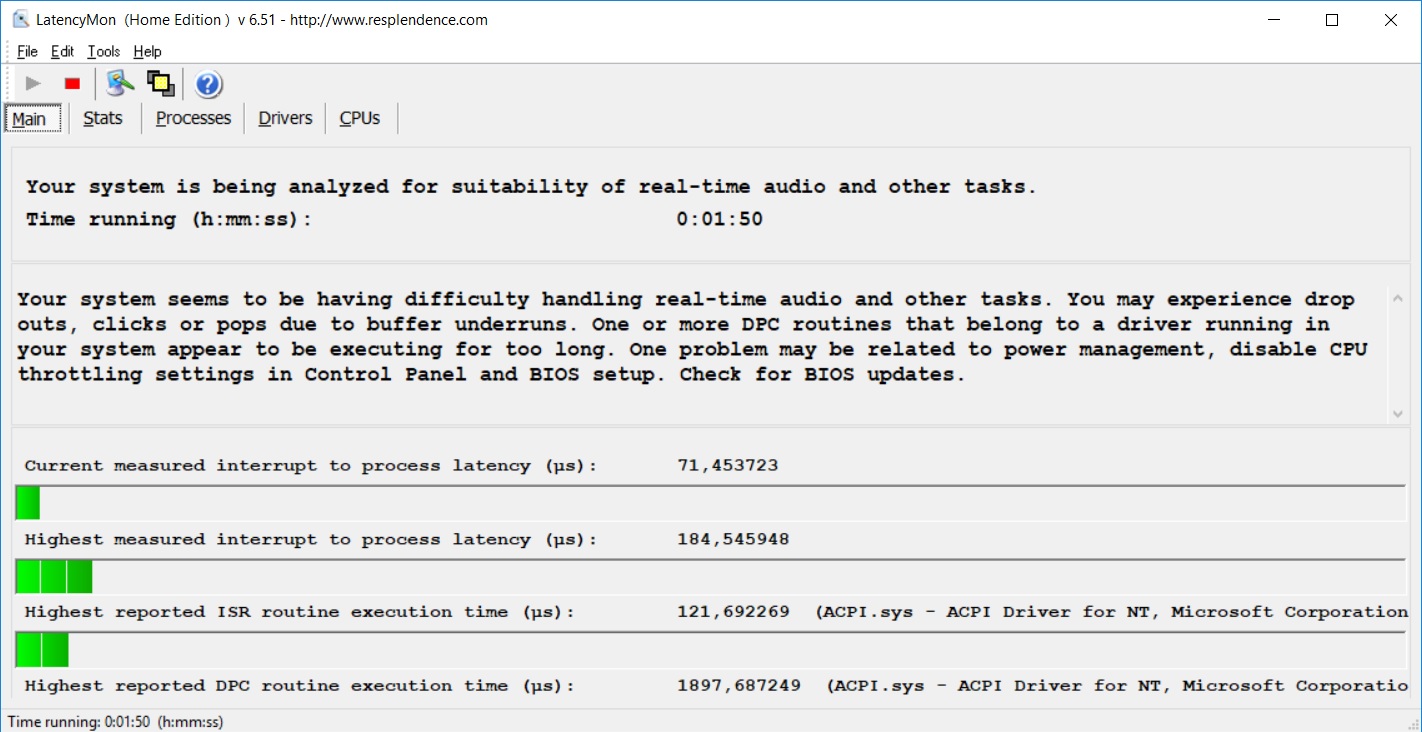Close the LatencyMon window
The width and height of the screenshot is (1422, 732).
pyautogui.click(x=1391, y=20)
